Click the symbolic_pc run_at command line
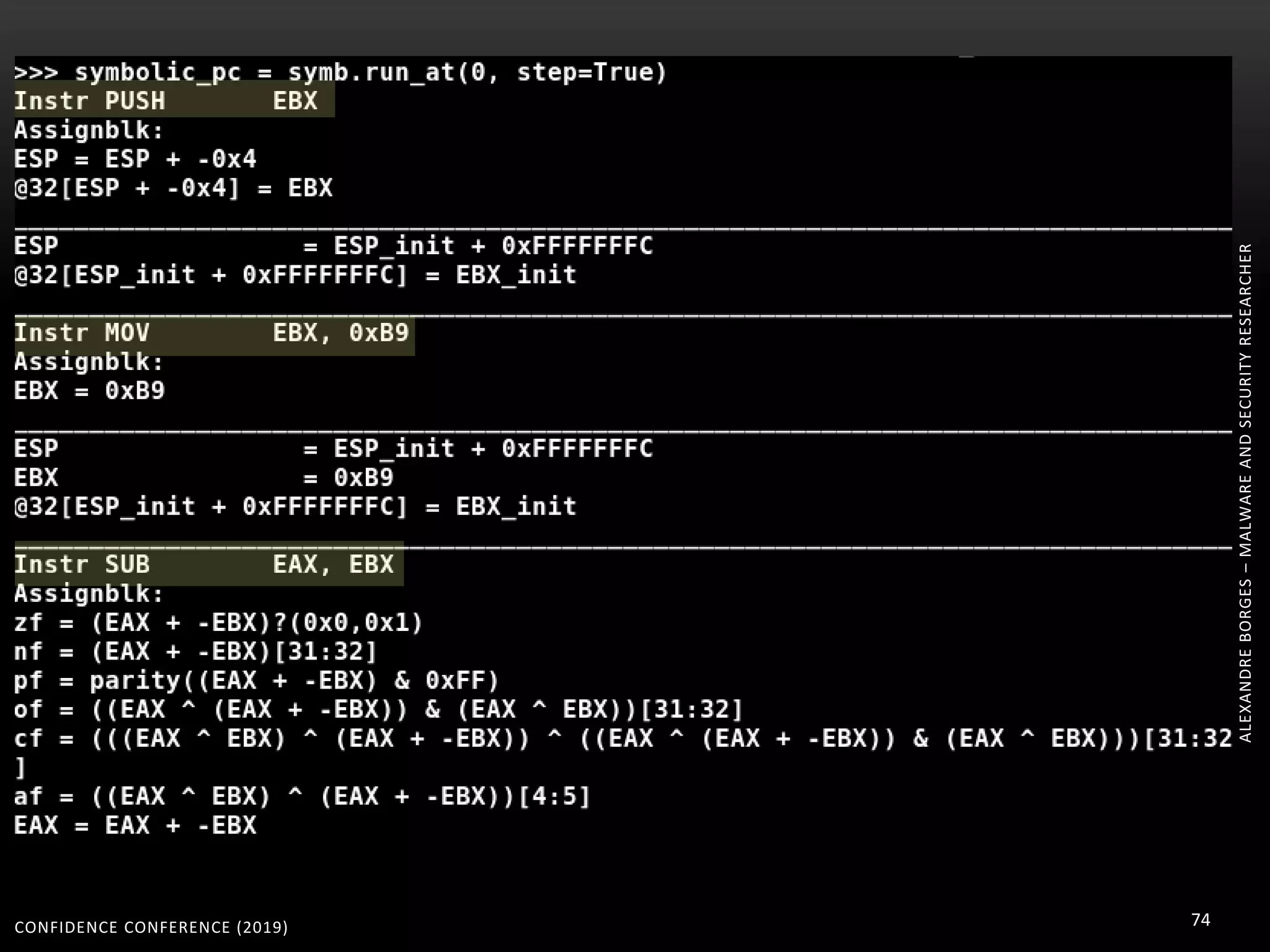 (x=340, y=73)
